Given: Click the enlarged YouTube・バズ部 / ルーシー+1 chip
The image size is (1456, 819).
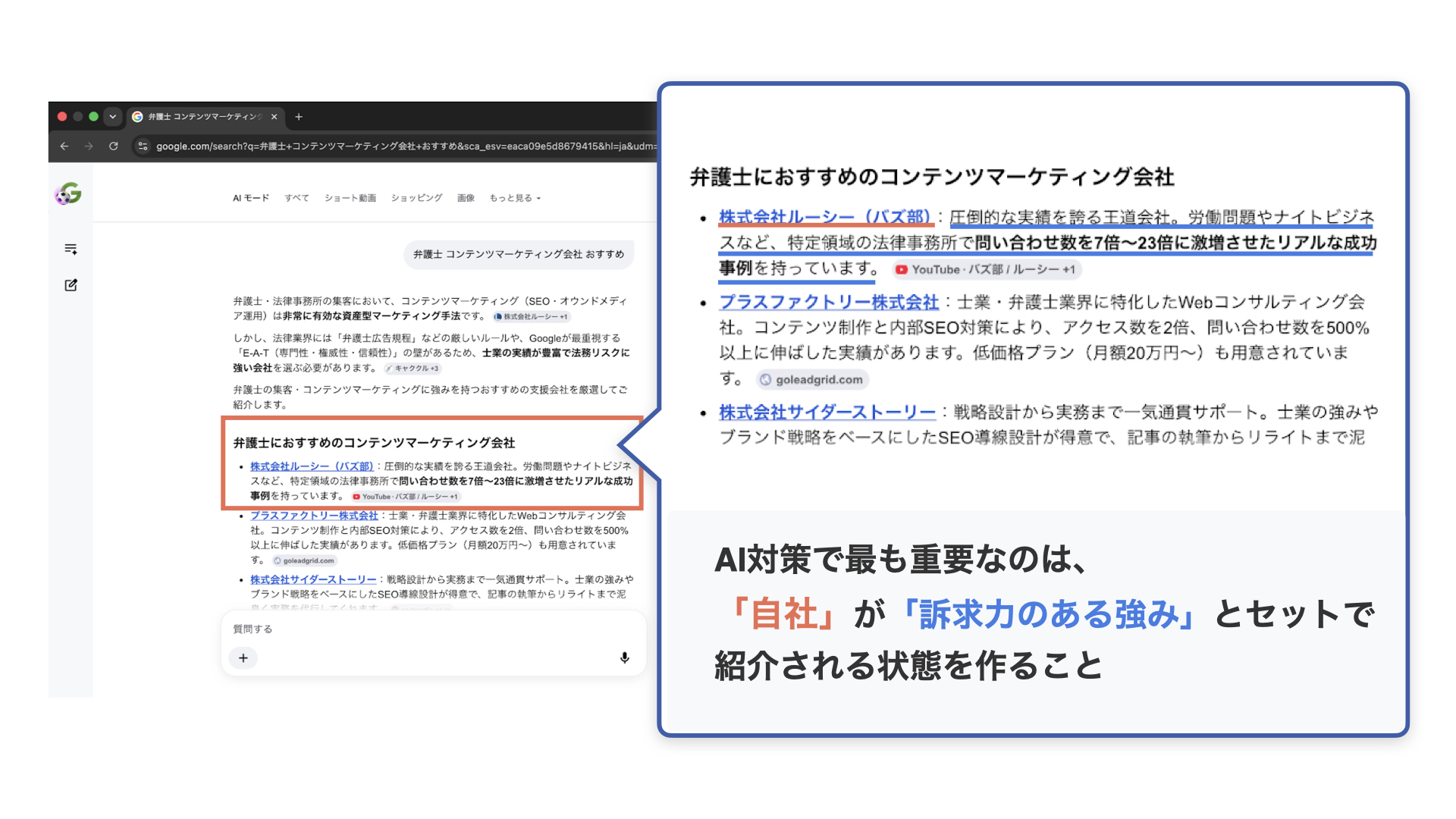Looking at the screenshot, I should tap(986, 269).
